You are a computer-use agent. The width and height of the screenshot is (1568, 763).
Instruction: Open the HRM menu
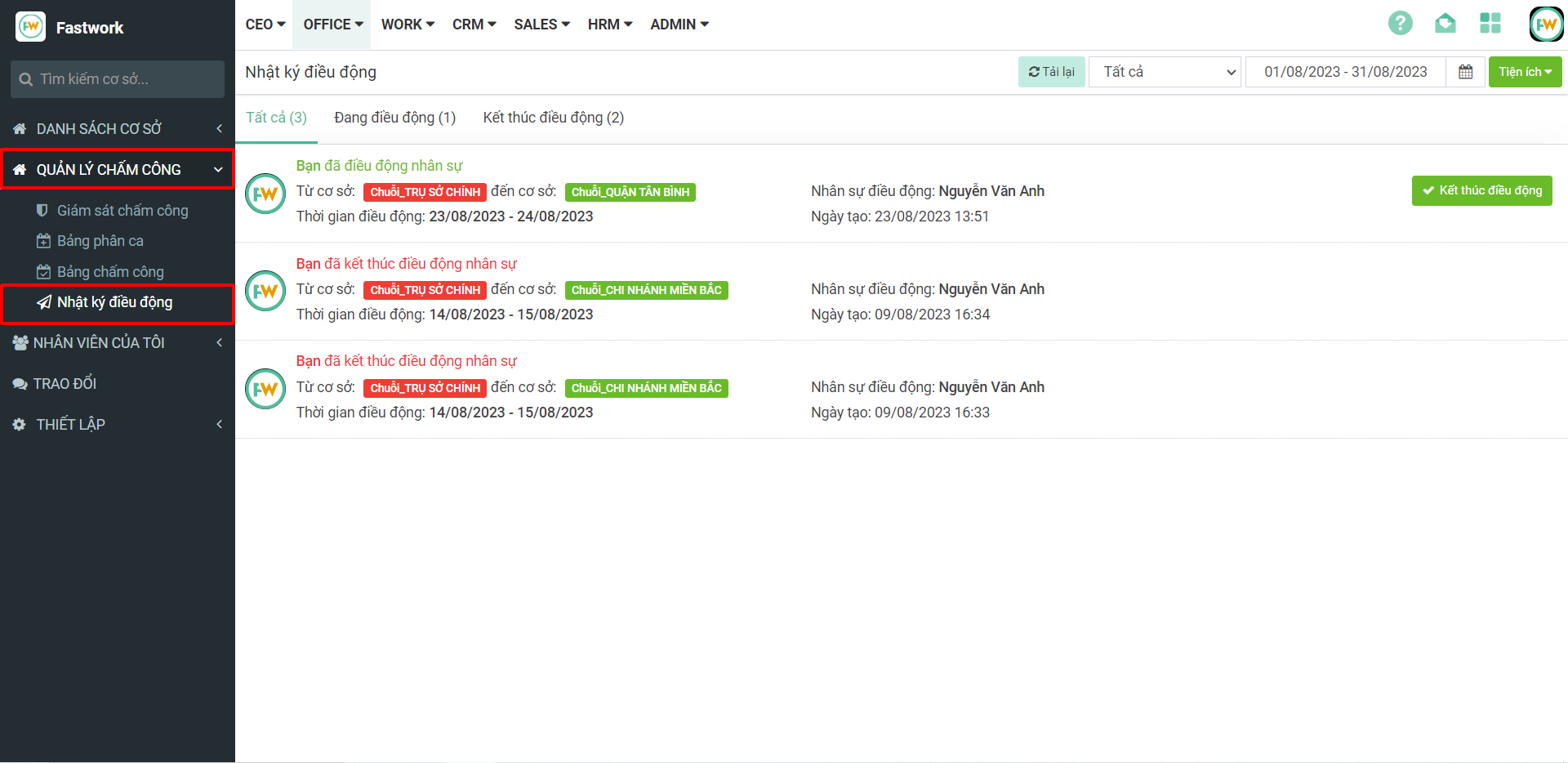pyautogui.click(x=609, y=25)
